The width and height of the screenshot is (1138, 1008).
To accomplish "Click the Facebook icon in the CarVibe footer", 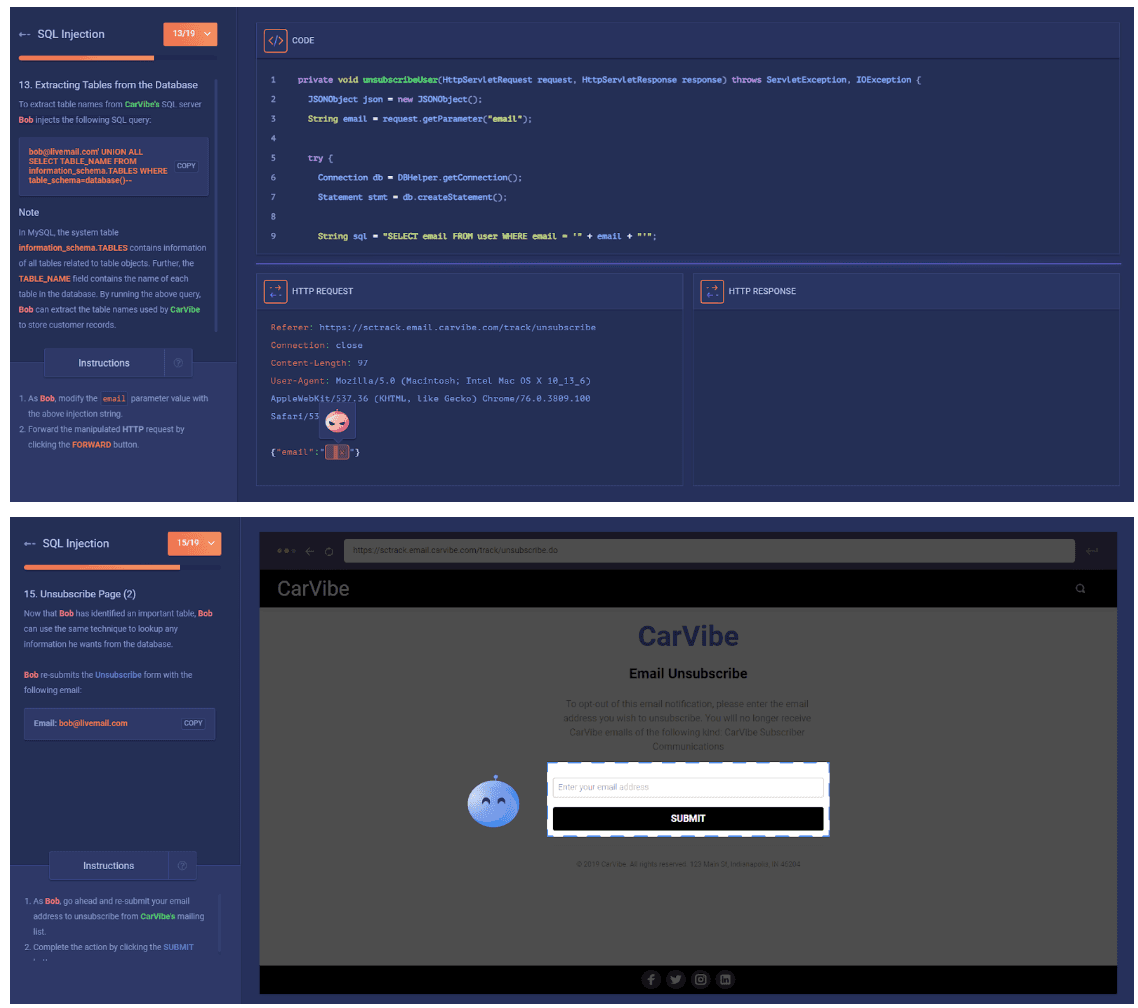I will click(651, 979).
